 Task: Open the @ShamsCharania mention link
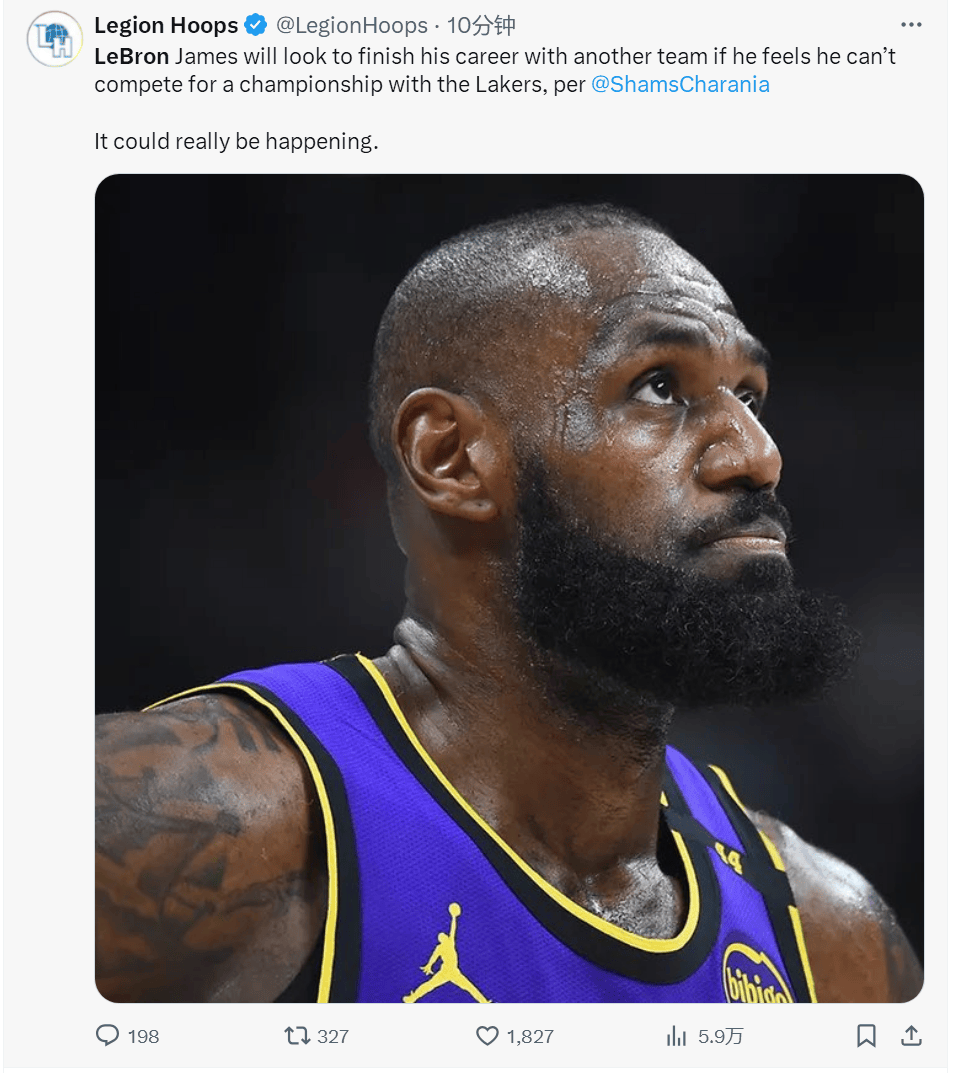coord(680,84)
